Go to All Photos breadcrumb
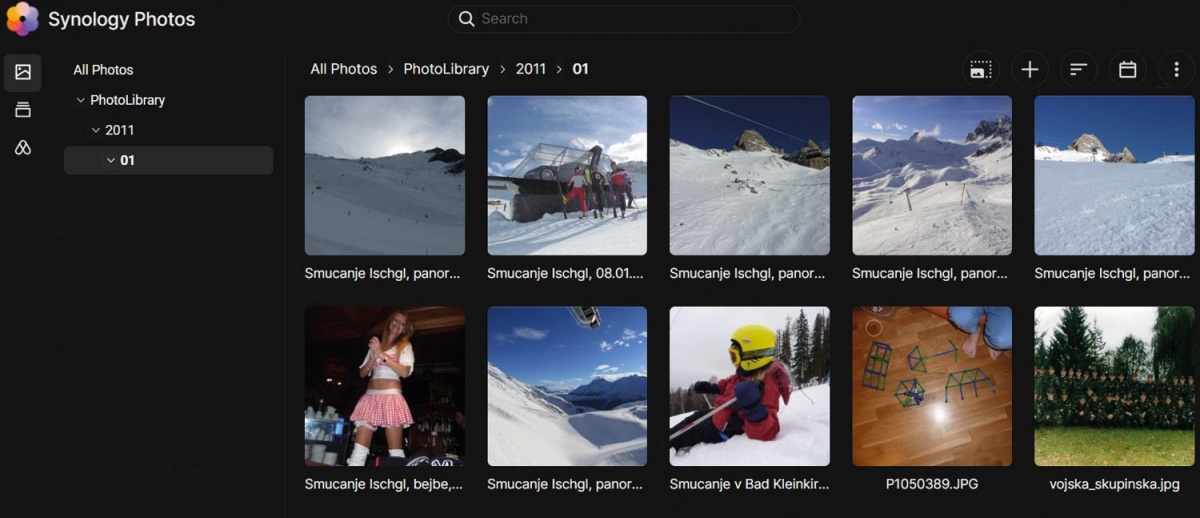The height and width of the screenshot is (518, 1200). click(344, 69)
